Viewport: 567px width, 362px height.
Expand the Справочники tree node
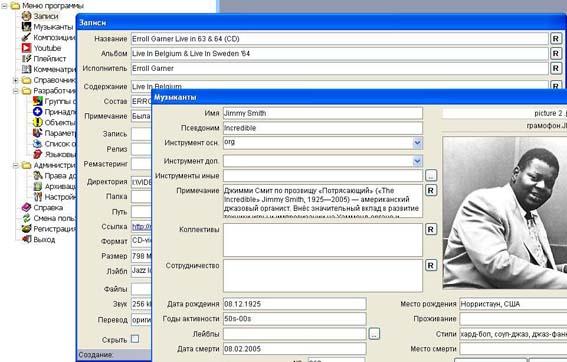(16, 80)
